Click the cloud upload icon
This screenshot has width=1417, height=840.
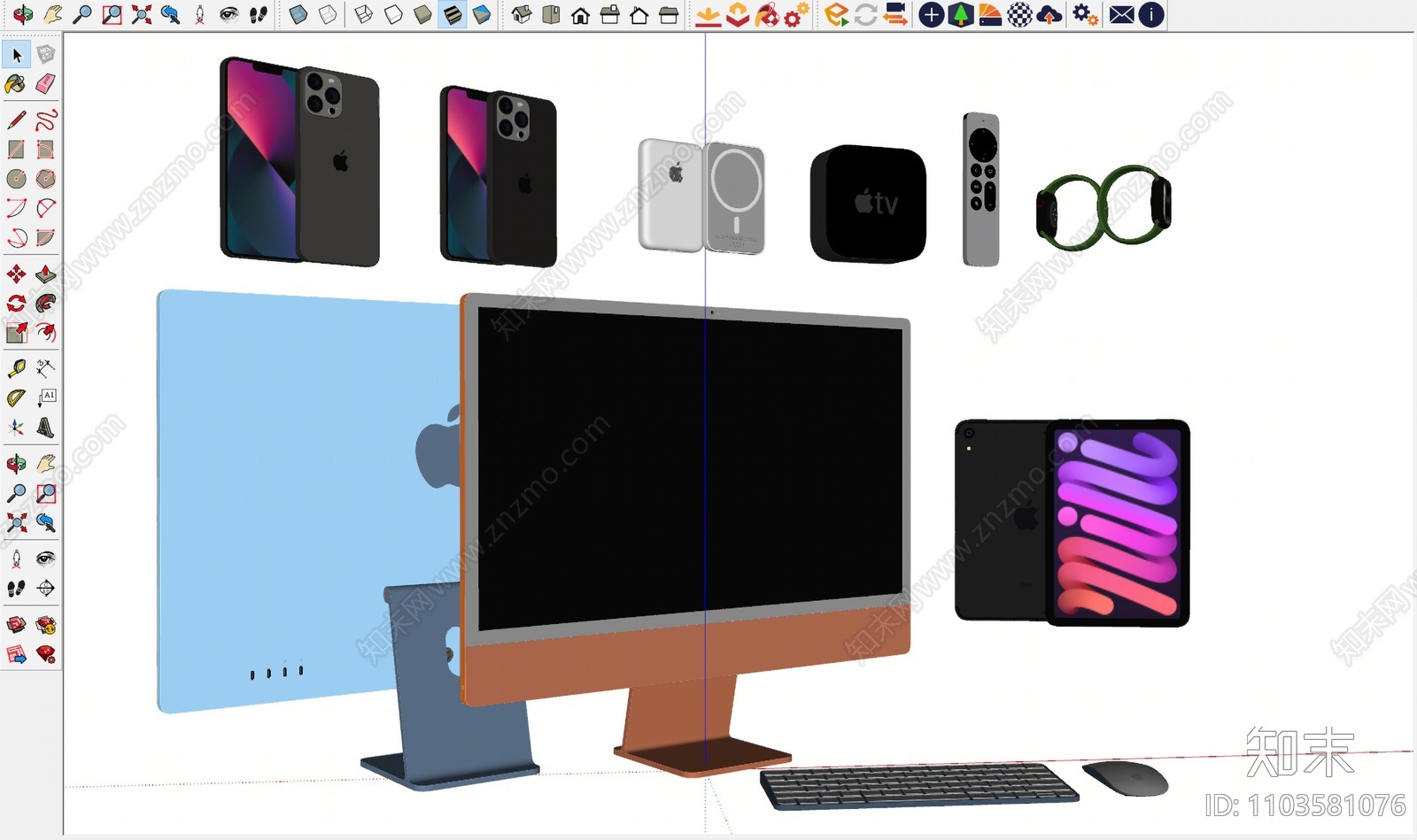tap(1049, 14)
